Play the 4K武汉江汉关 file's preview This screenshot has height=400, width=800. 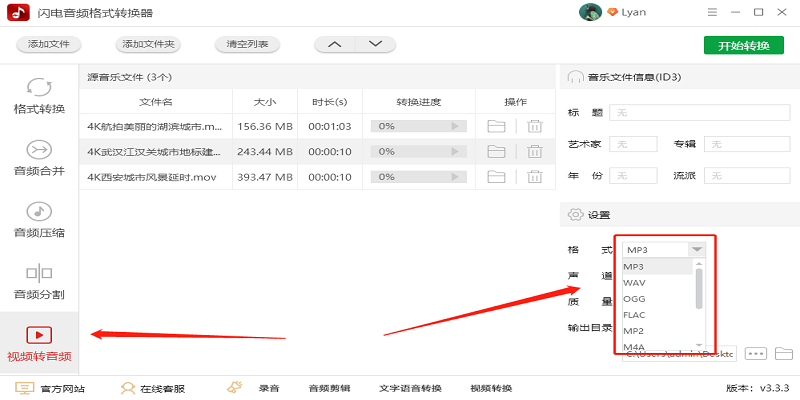coord(455,151)
